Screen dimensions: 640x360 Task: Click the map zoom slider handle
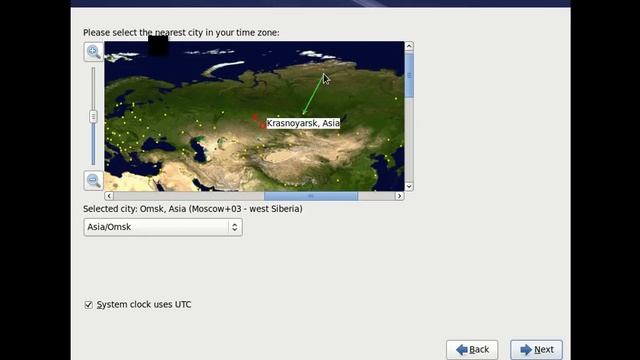(x=93, y=116)
